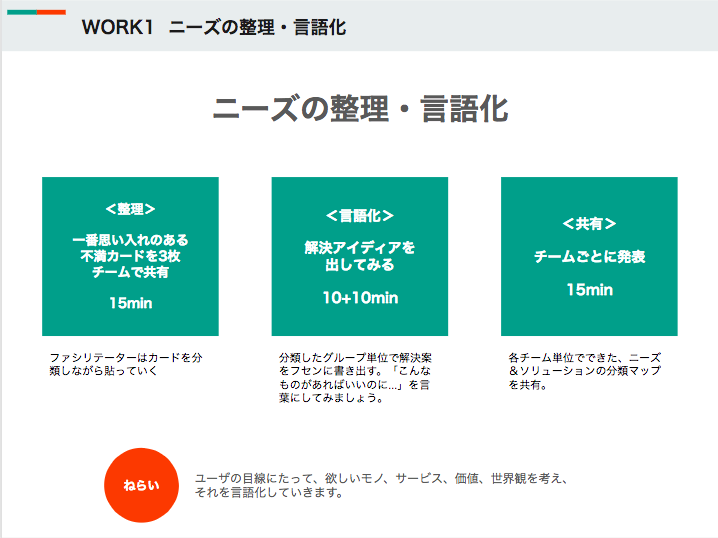Click the '15min' text in the 共有 card
The width and height of the screenshot is (718, 538).
589,290
